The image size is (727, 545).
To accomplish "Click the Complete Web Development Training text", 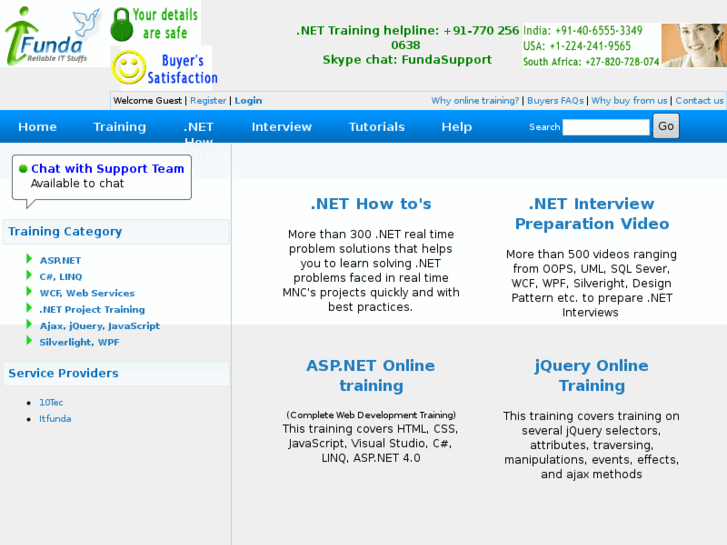I will [371, 415].
